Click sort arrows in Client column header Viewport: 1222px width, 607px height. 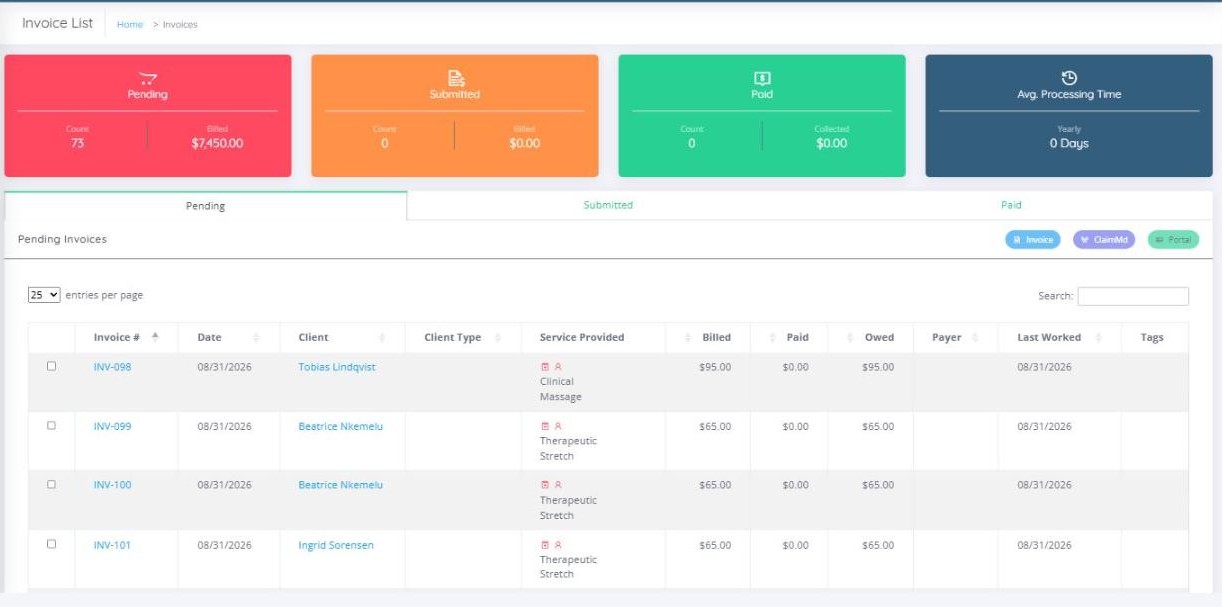click(382, 338)
